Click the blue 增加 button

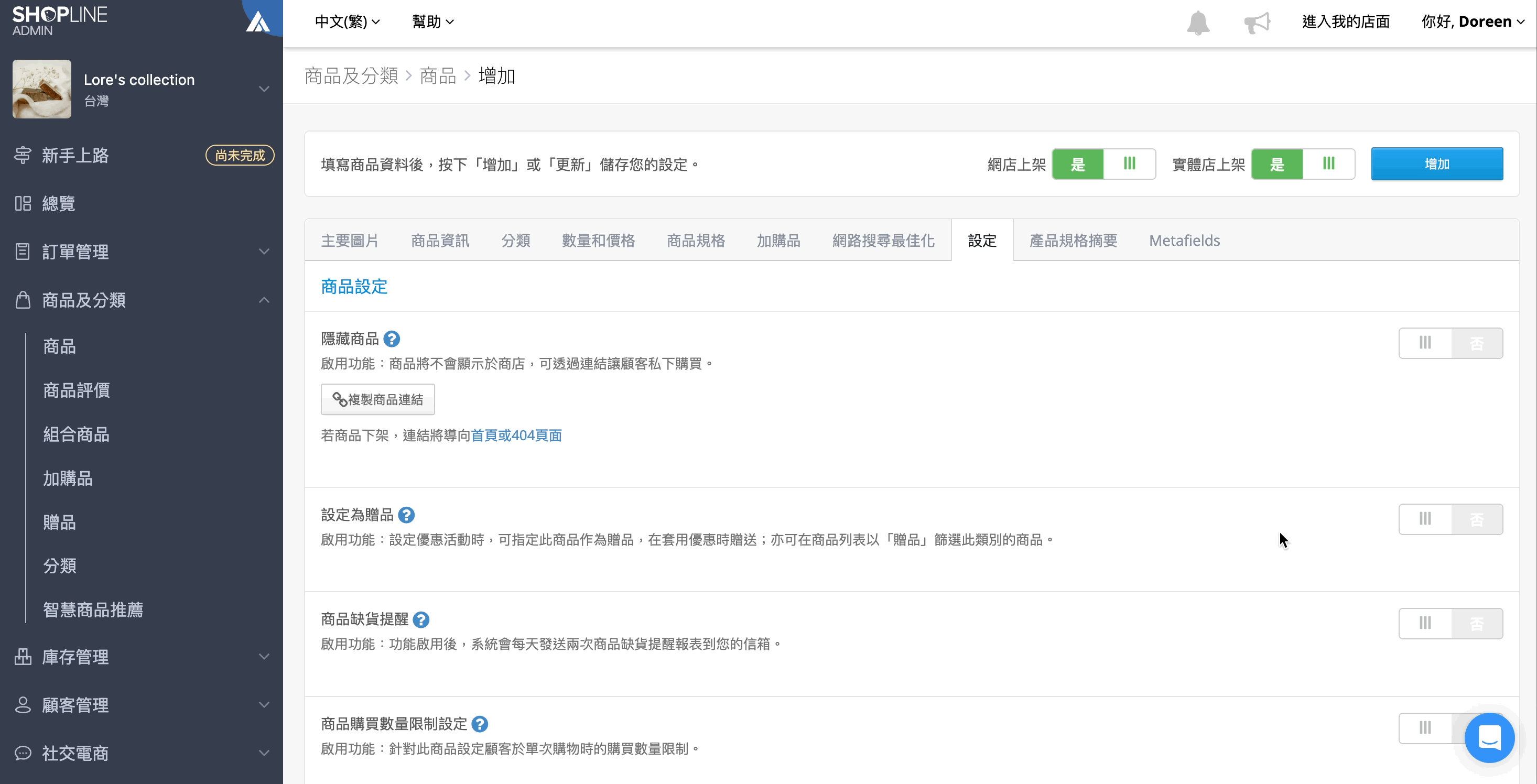[1437, 164]
